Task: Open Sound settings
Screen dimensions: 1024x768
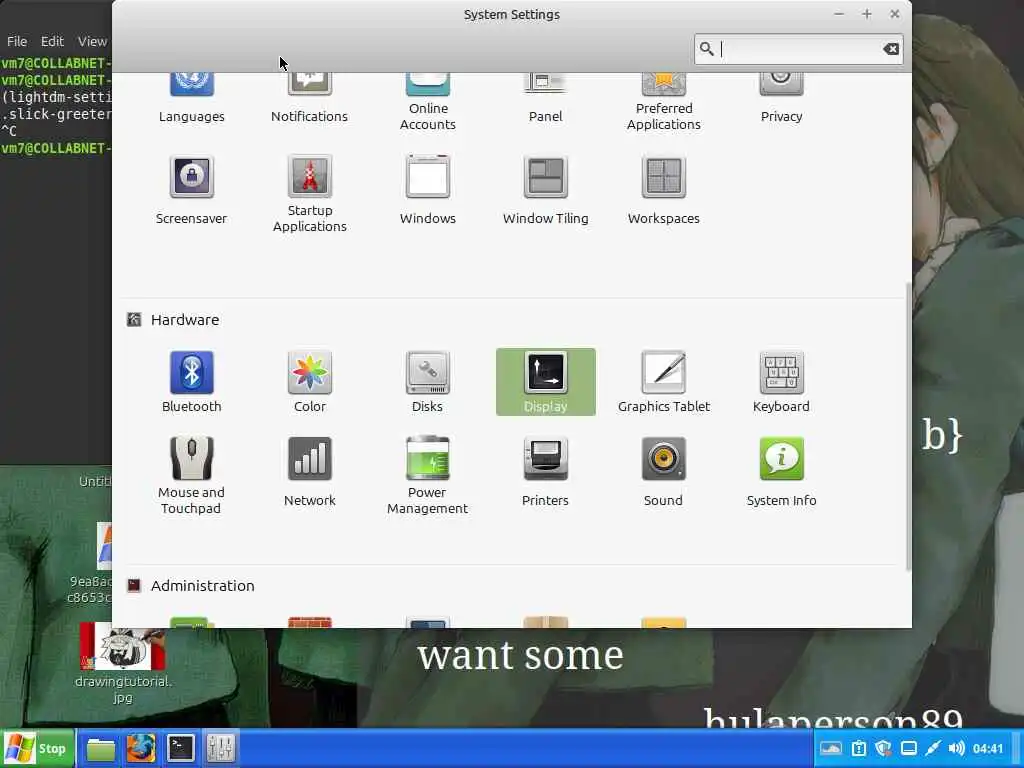Action: [x=664, y=472]
